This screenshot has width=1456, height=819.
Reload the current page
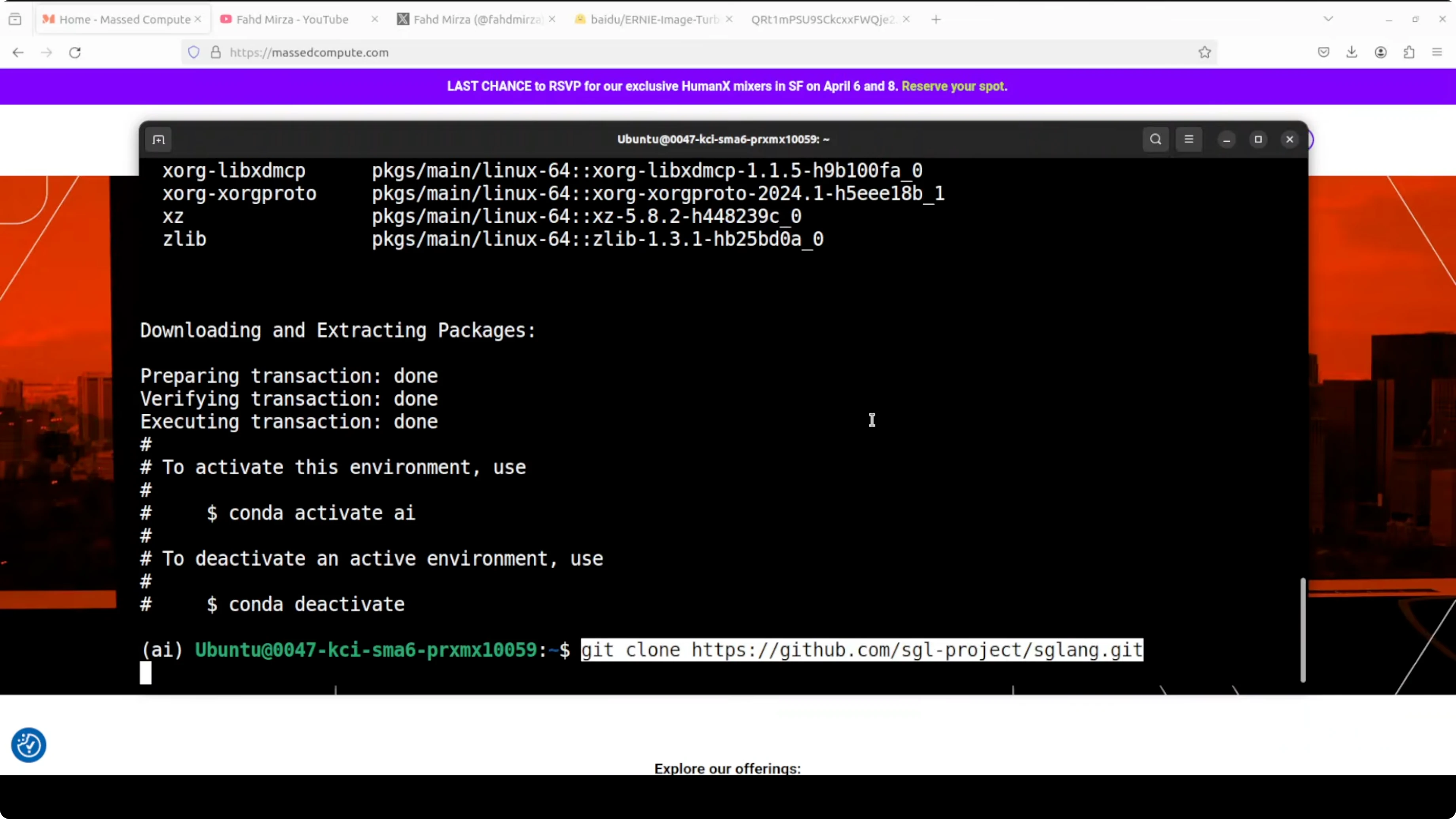pos(75,53)
